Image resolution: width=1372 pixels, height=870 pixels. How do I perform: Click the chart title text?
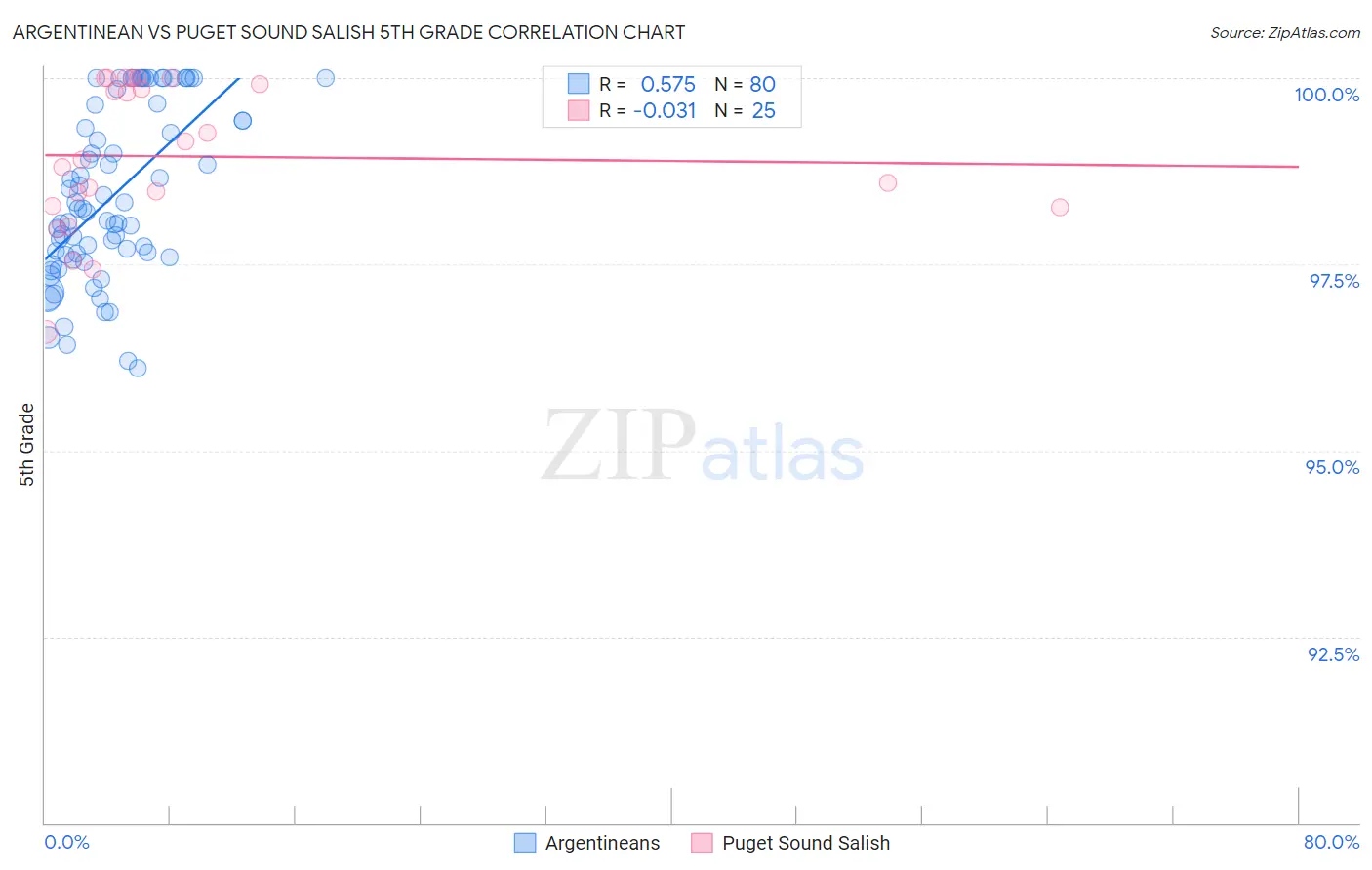(x=348, y=32)
